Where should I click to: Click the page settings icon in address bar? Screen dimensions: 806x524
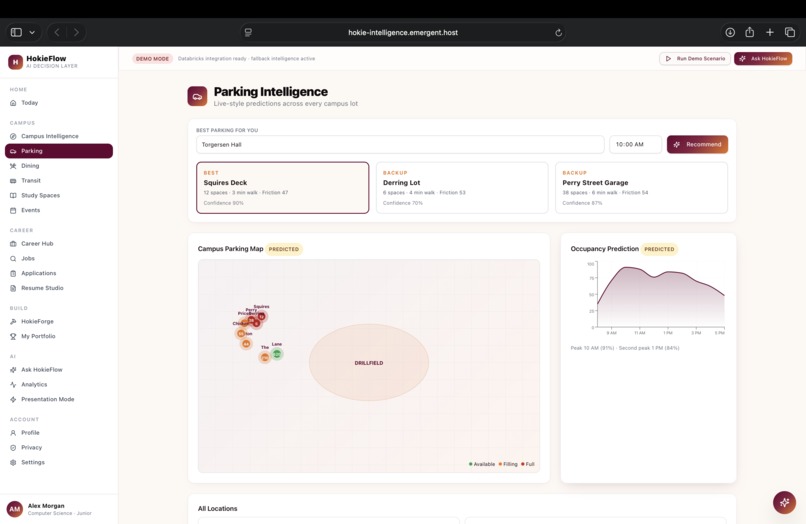[248, 32]
